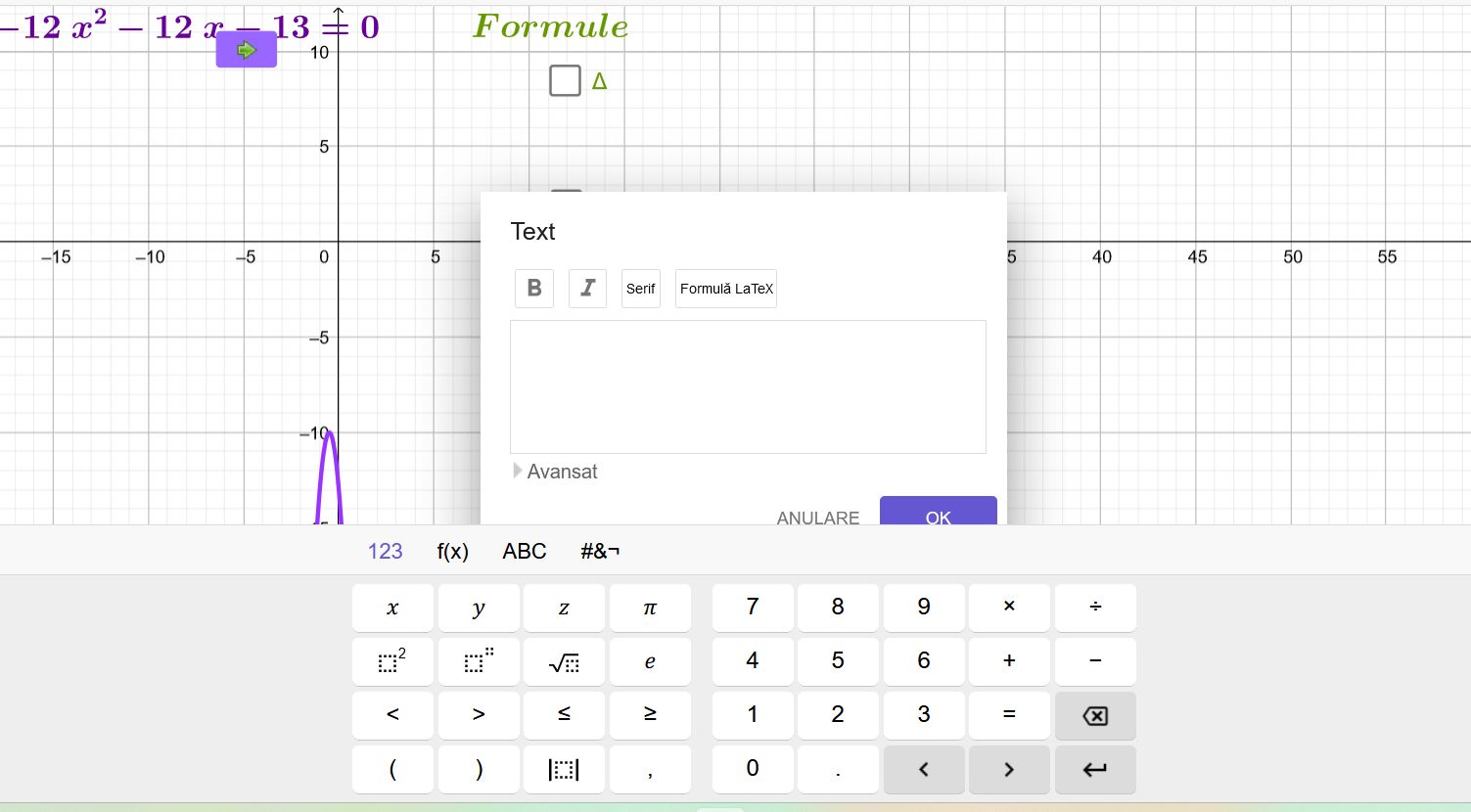Screen dimensions: 1471x812
Task: Tap the minus − key
Action: coord(1095,661)
